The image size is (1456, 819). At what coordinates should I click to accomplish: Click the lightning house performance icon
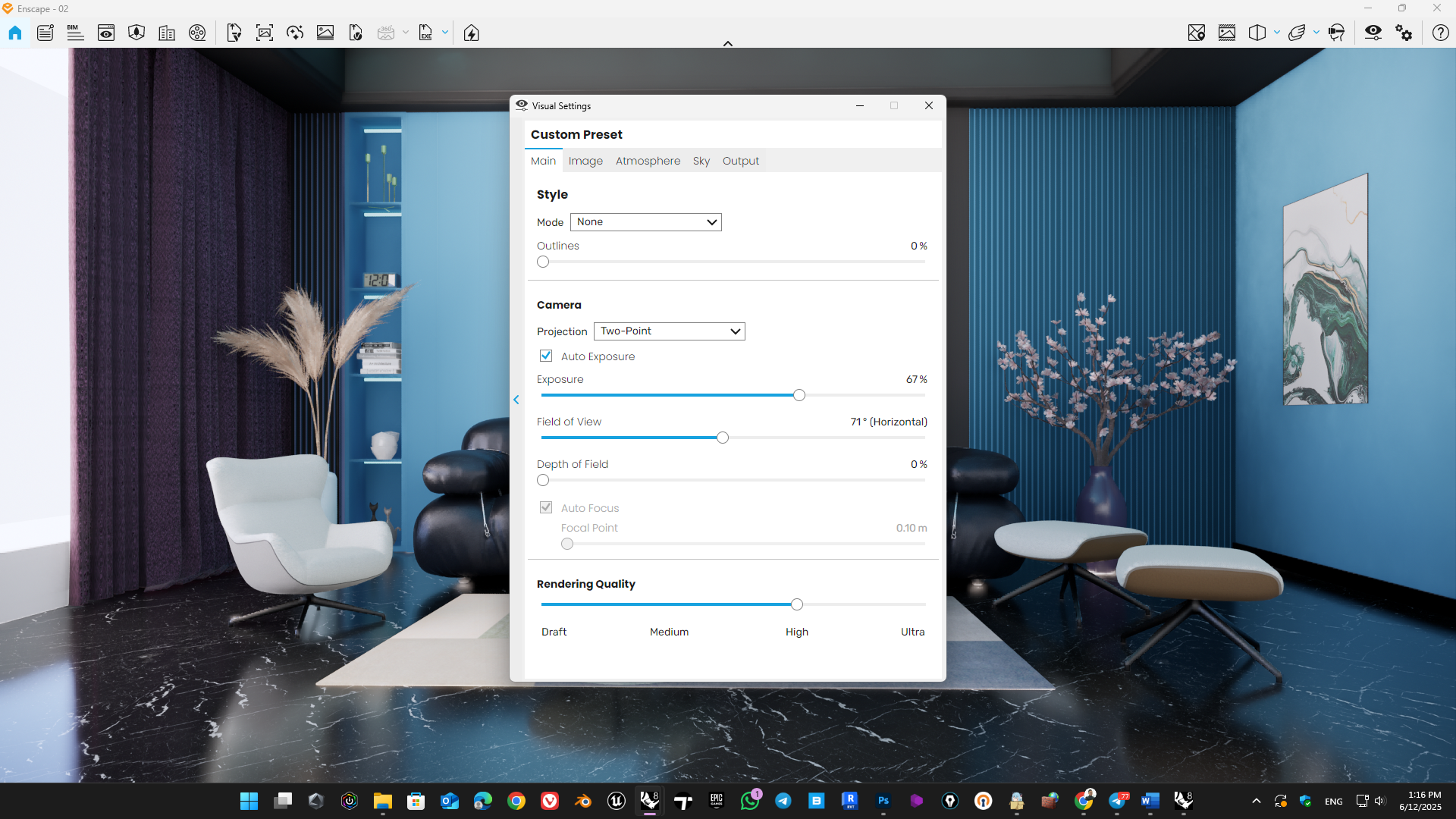472,33
